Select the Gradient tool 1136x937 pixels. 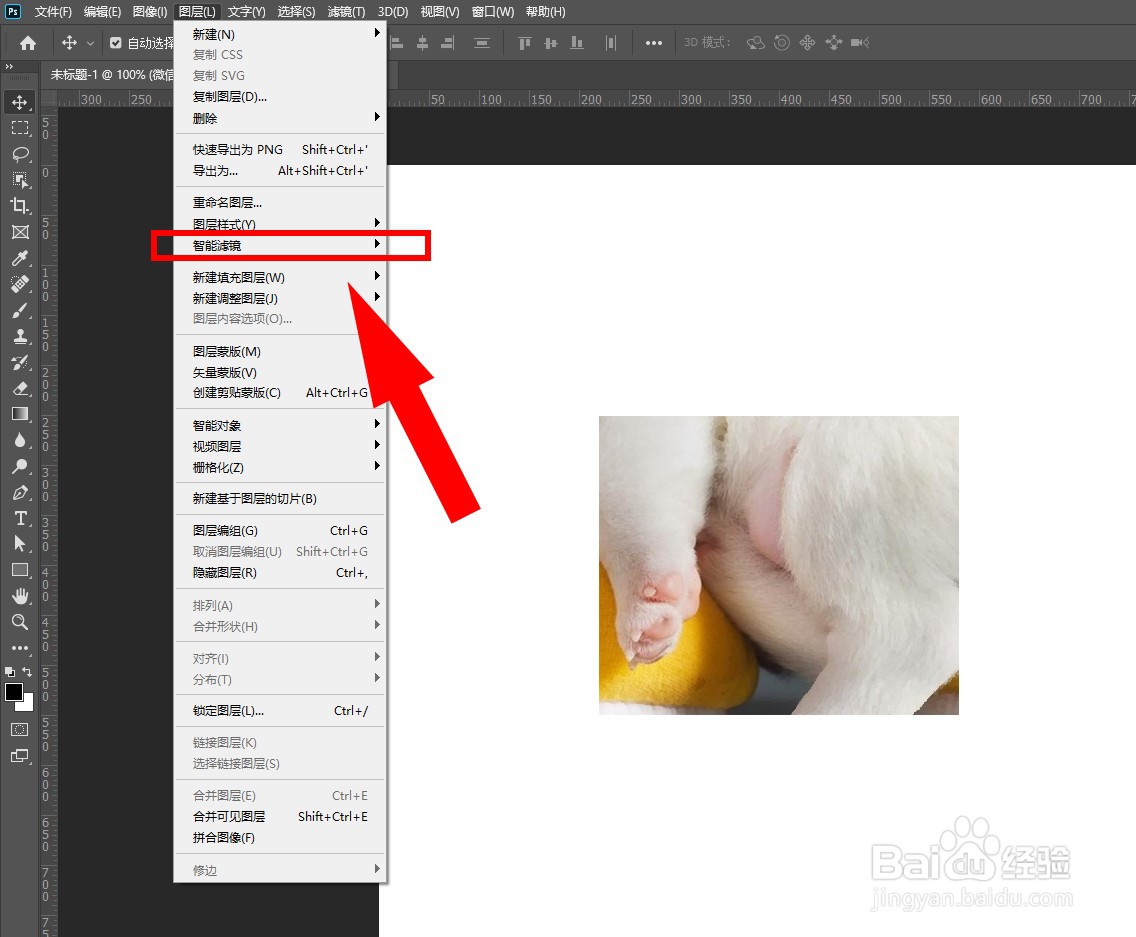20,414
